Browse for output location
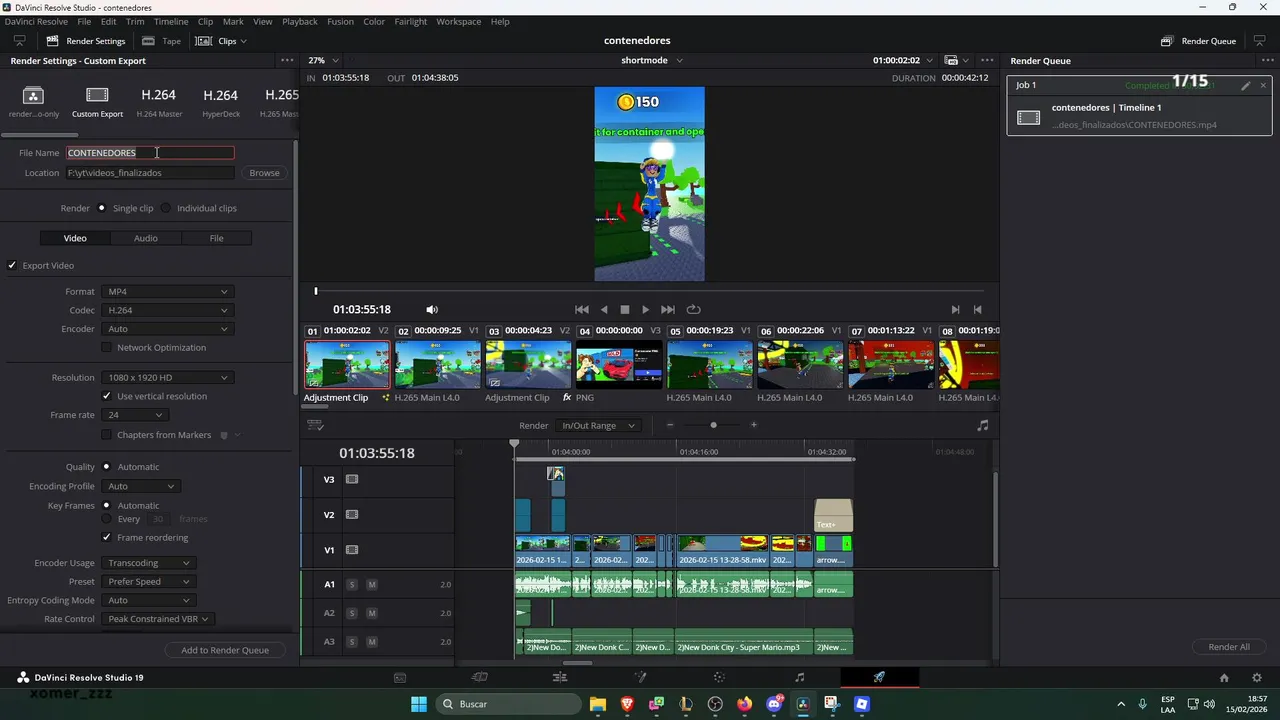 [264, 173]
